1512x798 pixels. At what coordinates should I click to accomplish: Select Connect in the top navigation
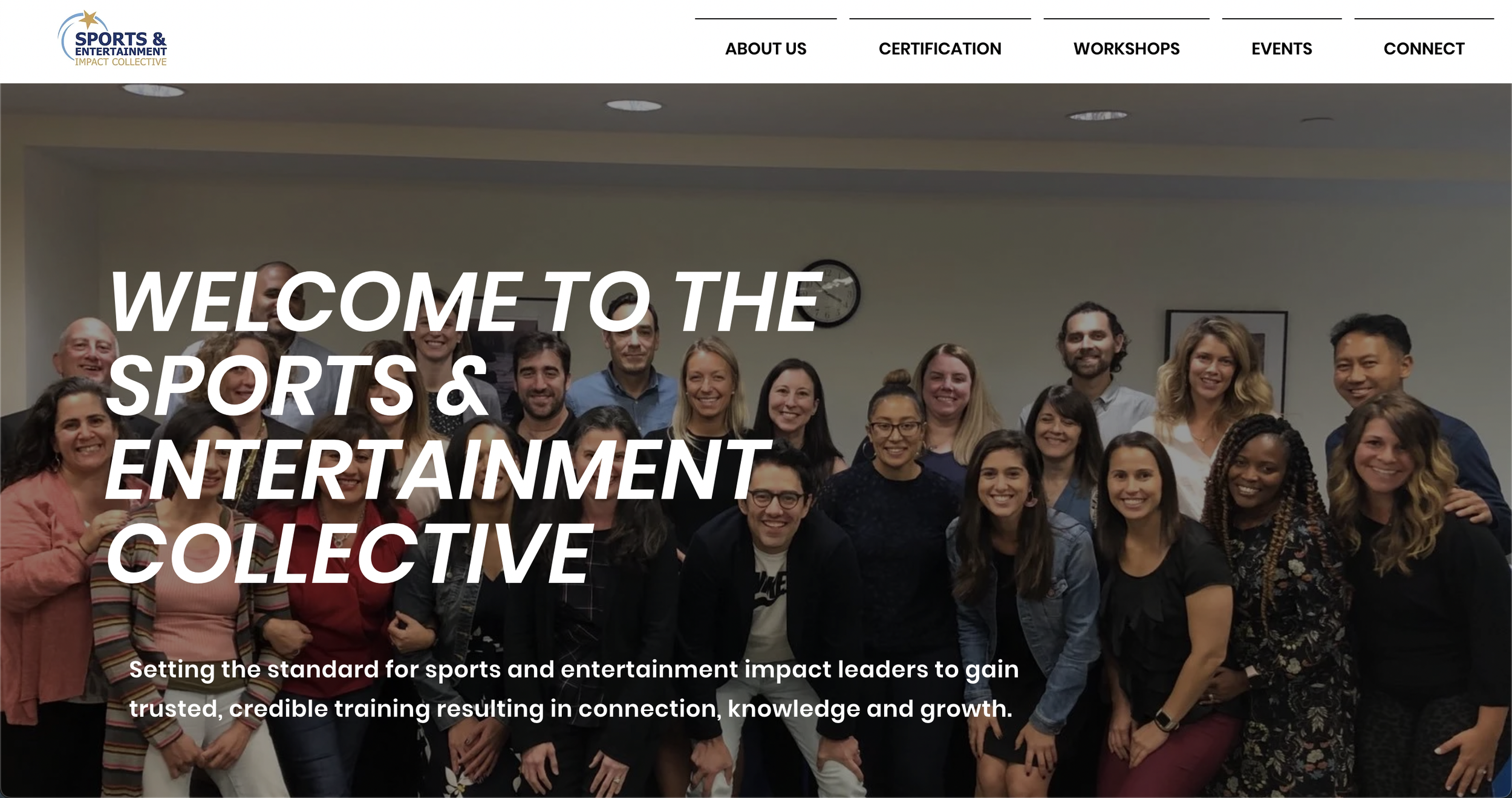click(x=1424, y=48)
